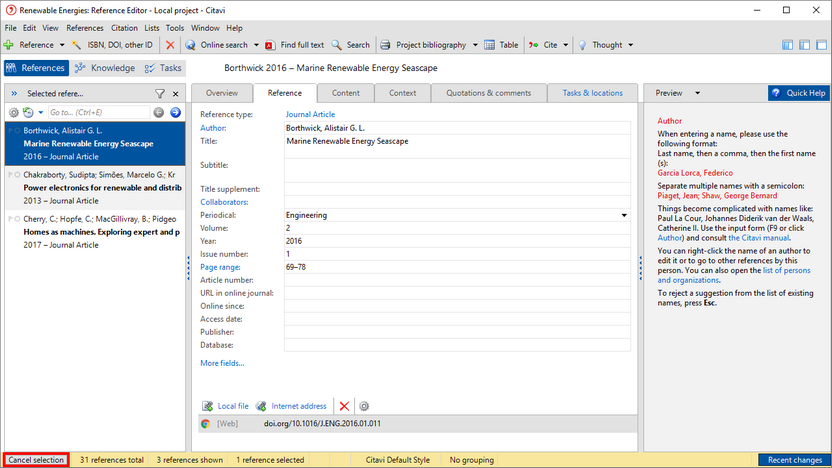832x468 pixels.
Task: Toggle flag on Chakraborty reference
Action: [11, 175]
